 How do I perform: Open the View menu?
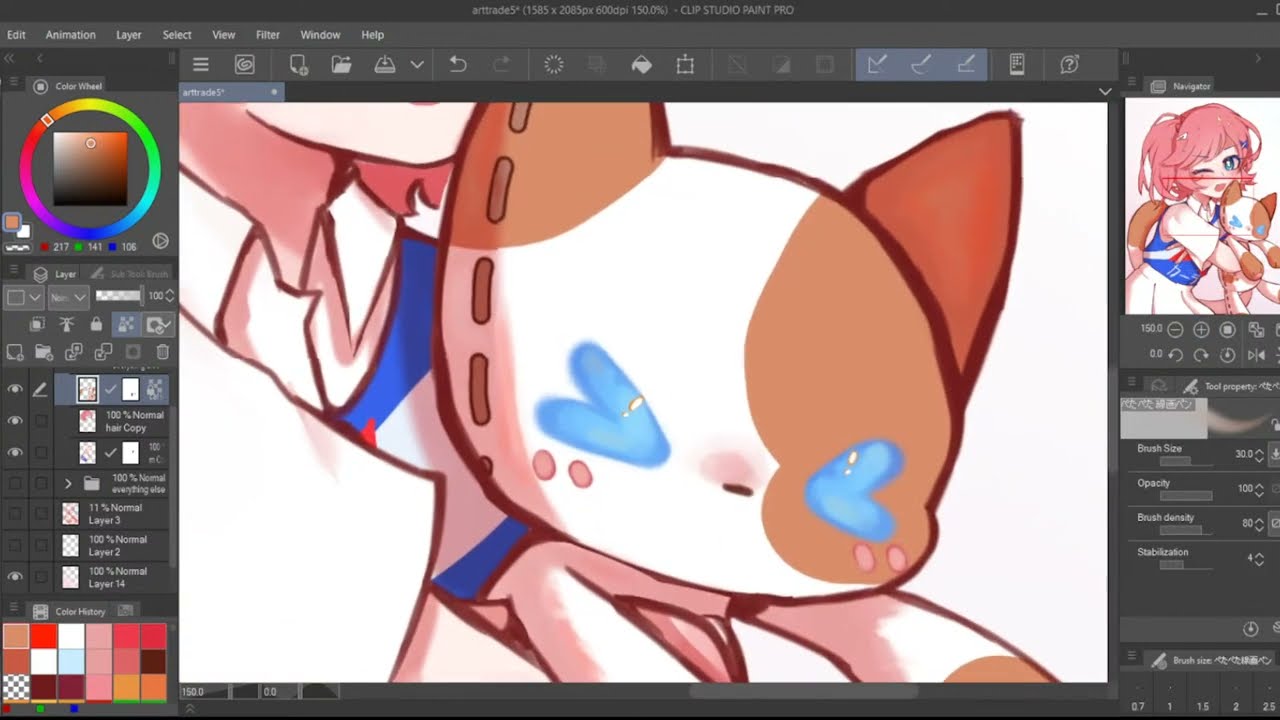224,35
